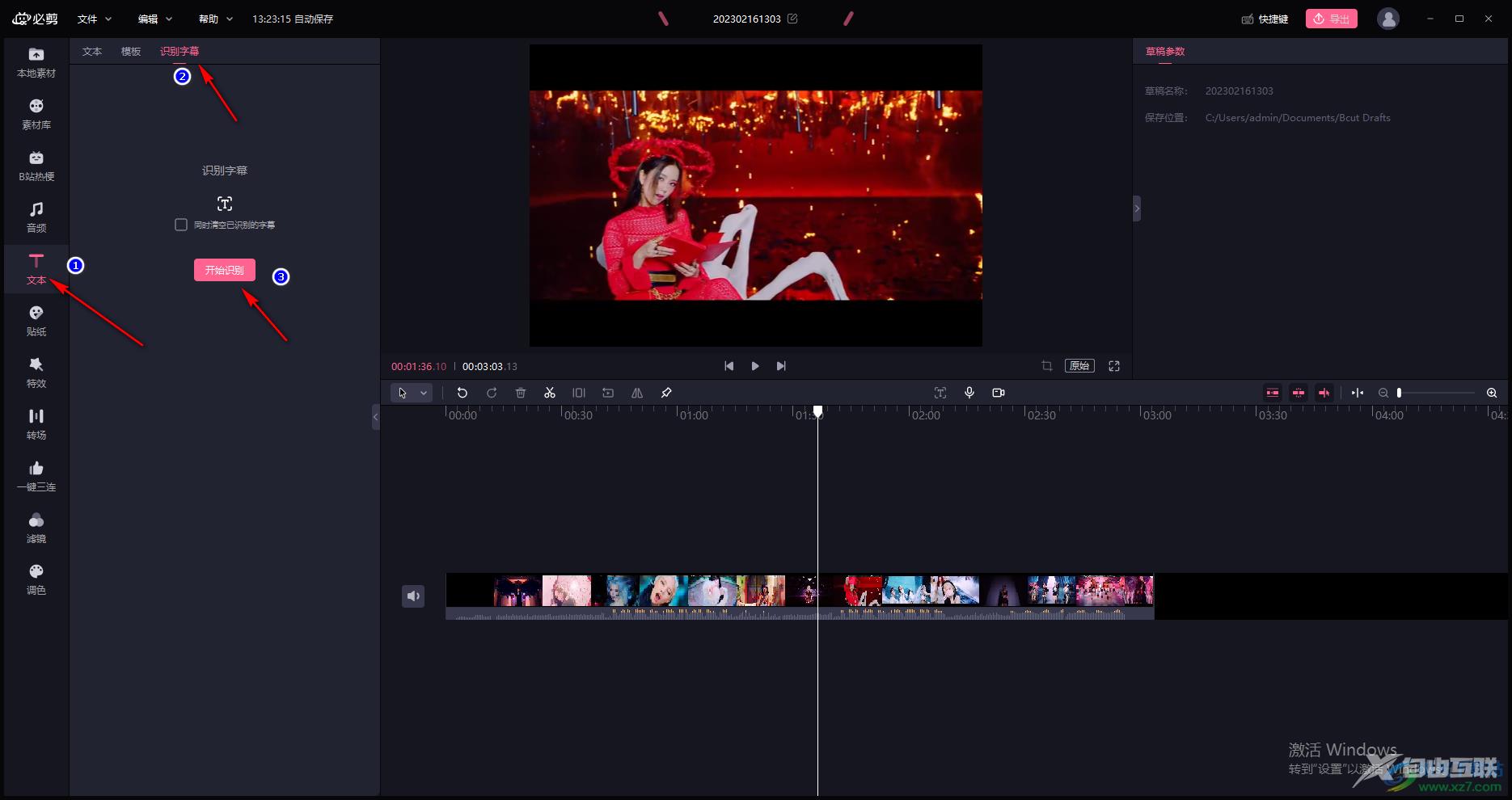Adjust the timeline zoom slider
This screenshot has width=1512, height=800.
[x=1437, y=393]
